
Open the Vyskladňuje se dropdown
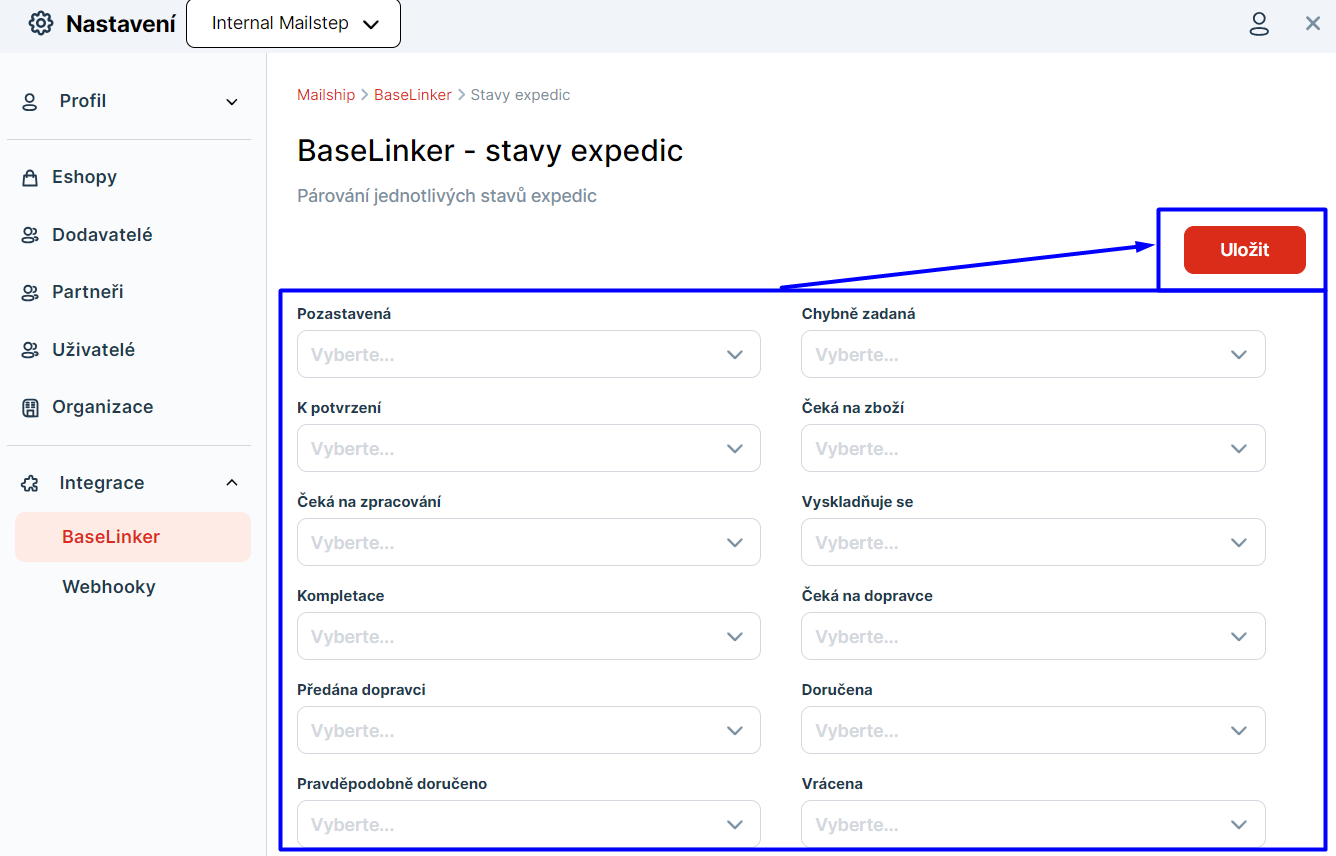(x=1032, y=543)
